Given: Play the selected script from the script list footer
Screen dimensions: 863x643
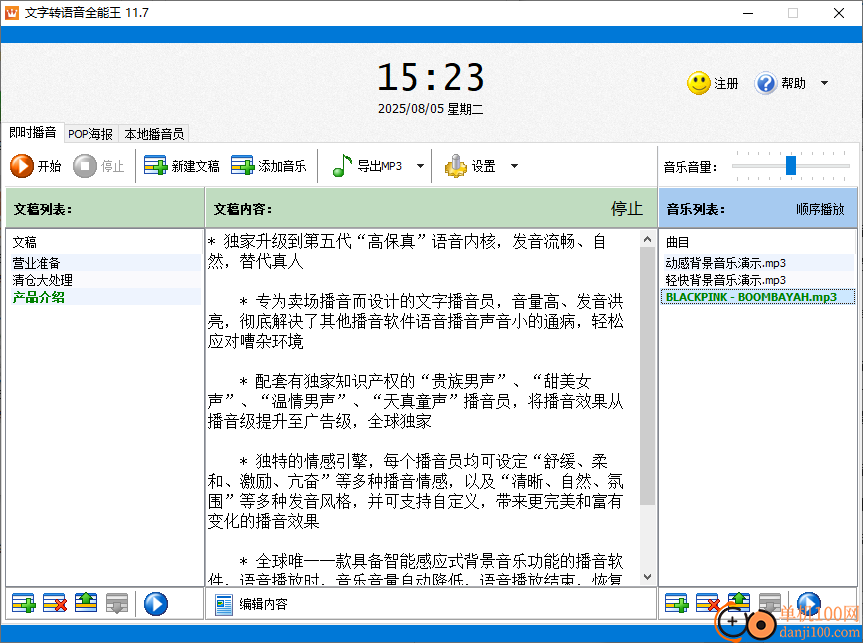Looking at the screenshot, I should [156, 603].
